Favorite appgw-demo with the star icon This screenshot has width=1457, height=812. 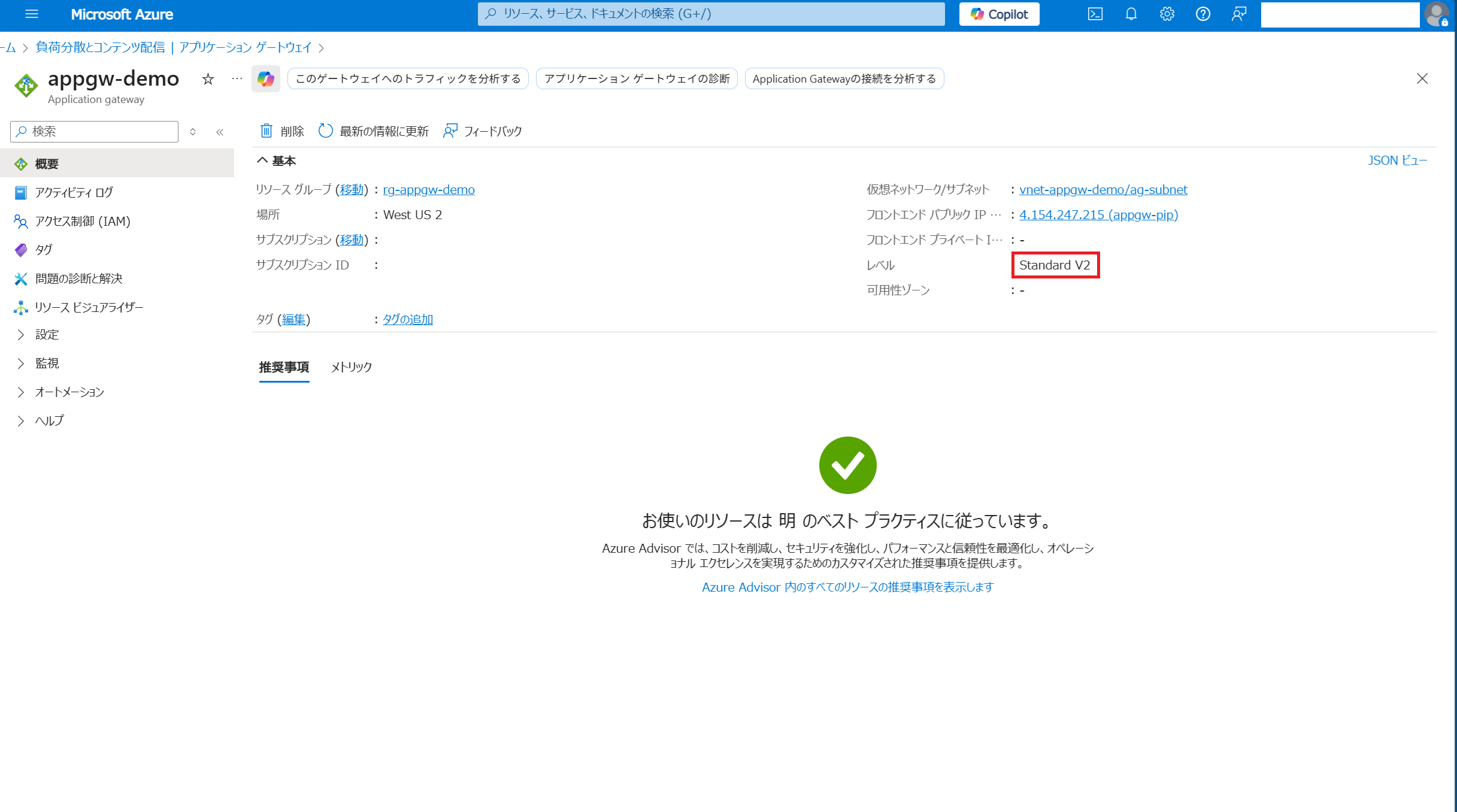[x=208, y=79]
